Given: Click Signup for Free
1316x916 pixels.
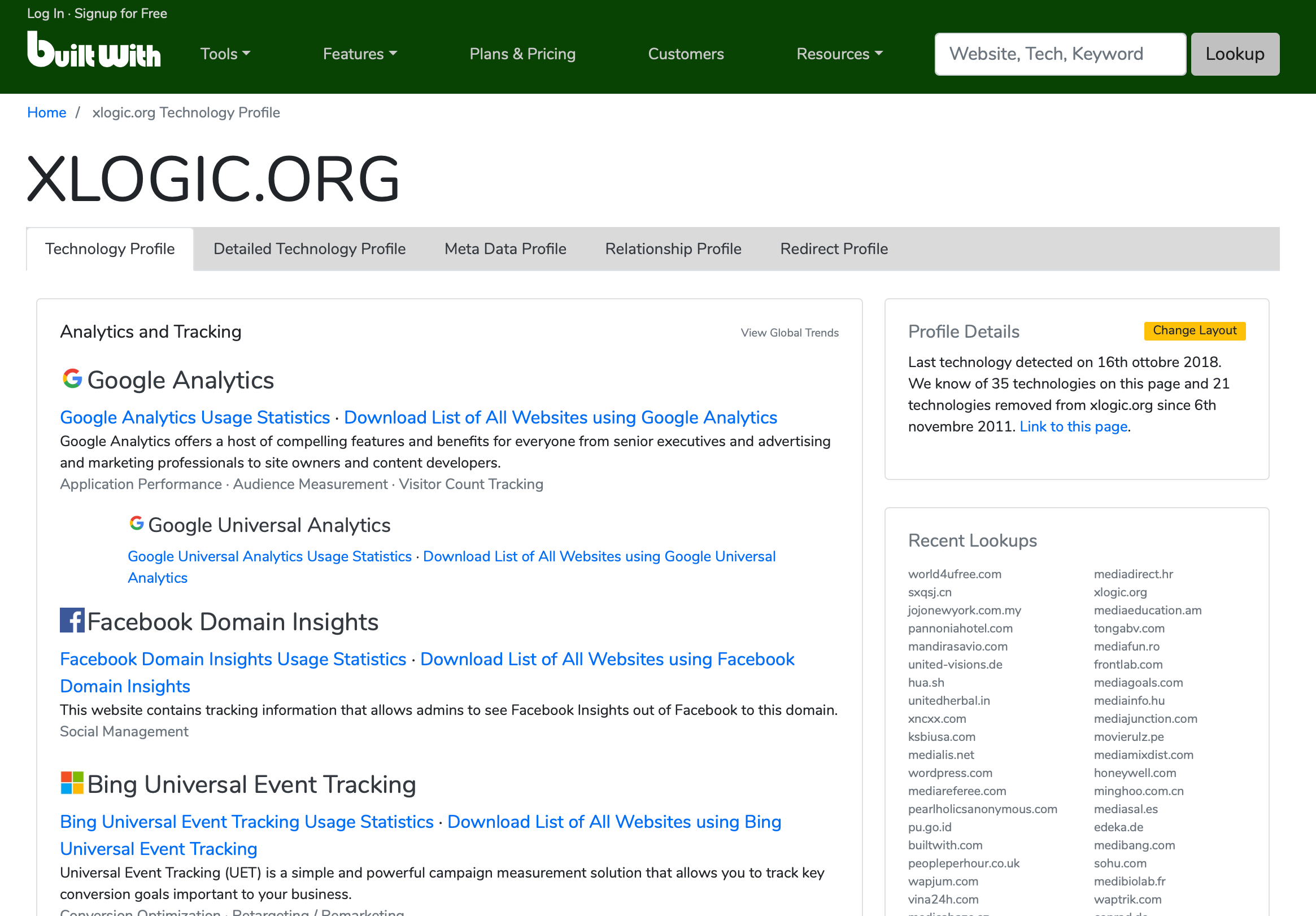Looking at the screenshot, I should tap(121, 13).
